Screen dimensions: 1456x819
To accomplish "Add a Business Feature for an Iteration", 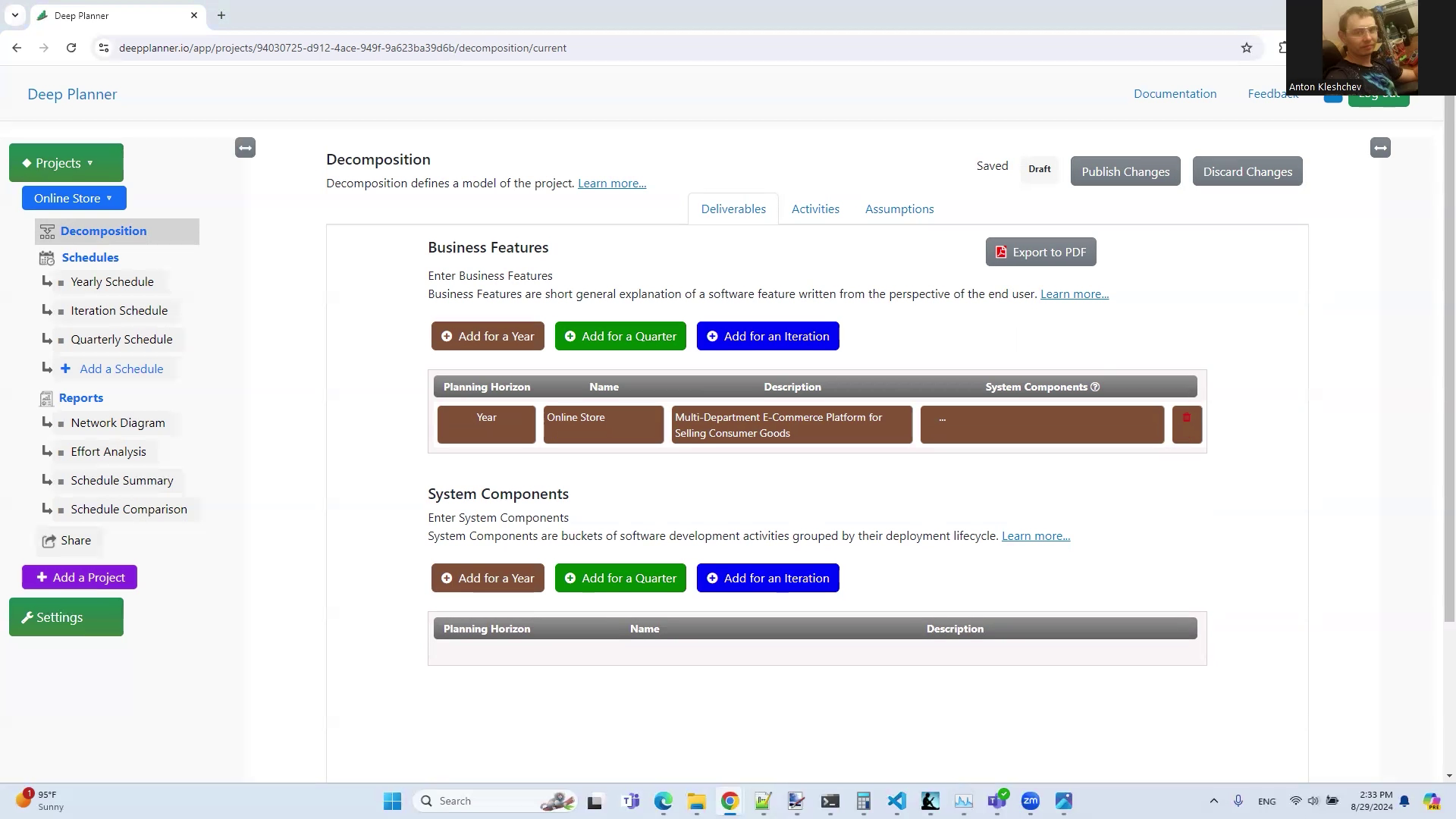I will tap(767, 337).
